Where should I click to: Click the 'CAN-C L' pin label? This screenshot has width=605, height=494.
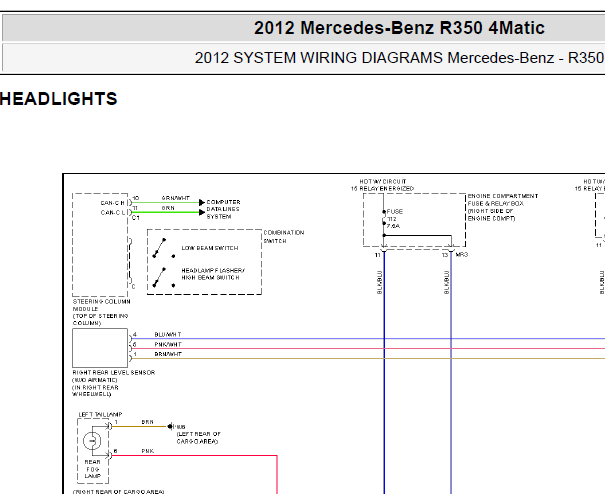[x=113, y=213]
